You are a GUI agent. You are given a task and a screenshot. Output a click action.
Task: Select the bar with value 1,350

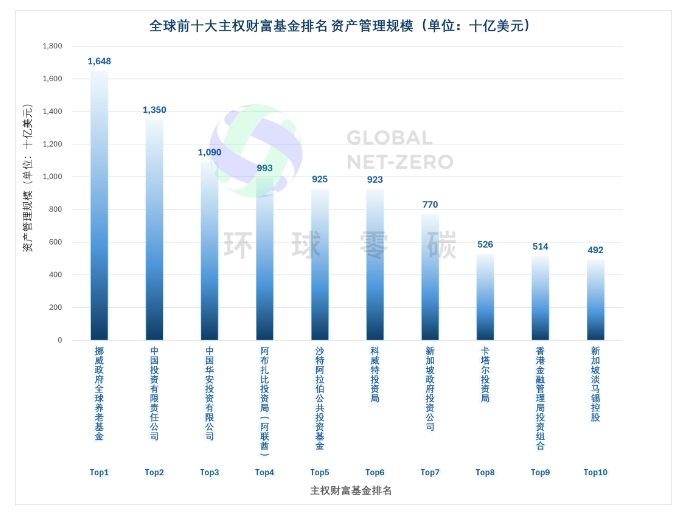[x=154, y=230]
